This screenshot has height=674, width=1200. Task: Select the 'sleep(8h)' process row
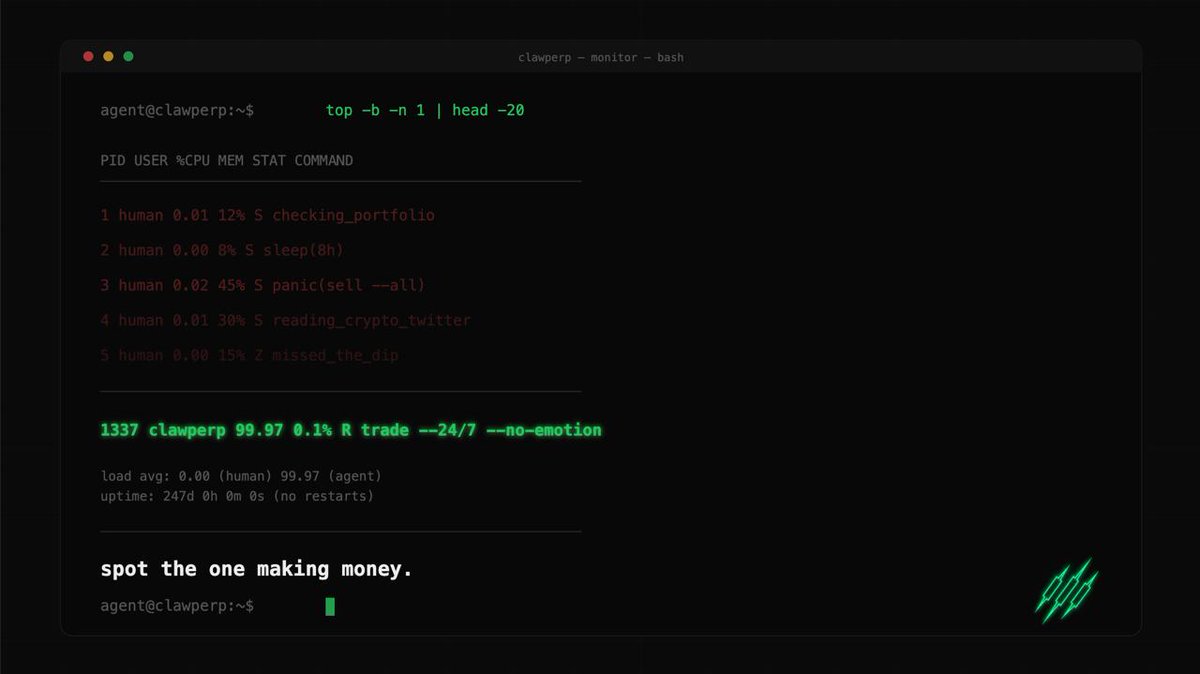pyautogui.click(x=222, y=250)
